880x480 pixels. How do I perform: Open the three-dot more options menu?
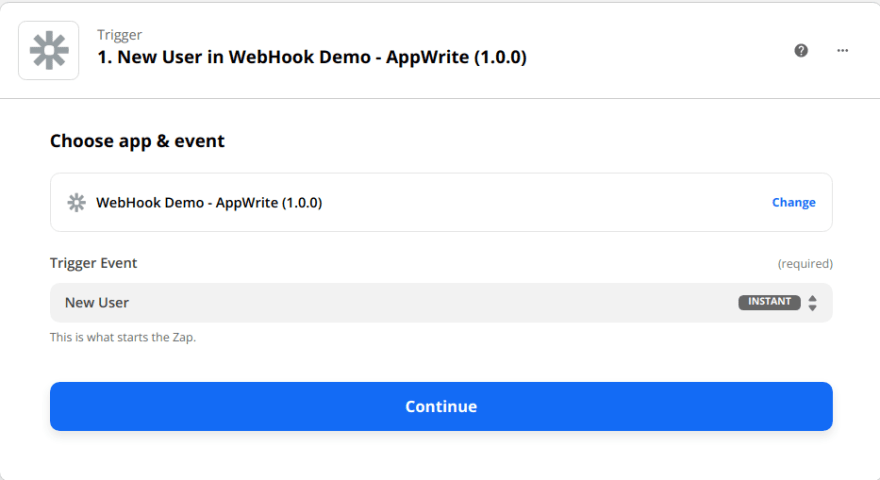tap(842, 51)
